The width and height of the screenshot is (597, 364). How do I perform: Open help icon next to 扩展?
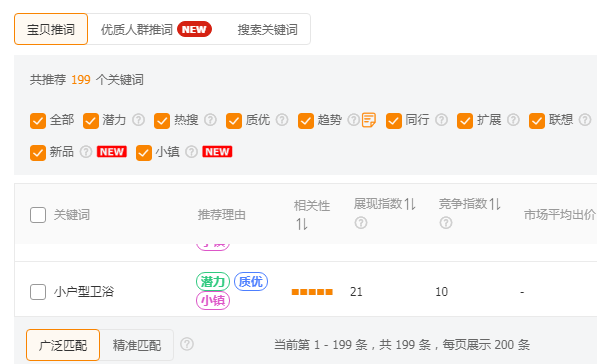[513, 120]
